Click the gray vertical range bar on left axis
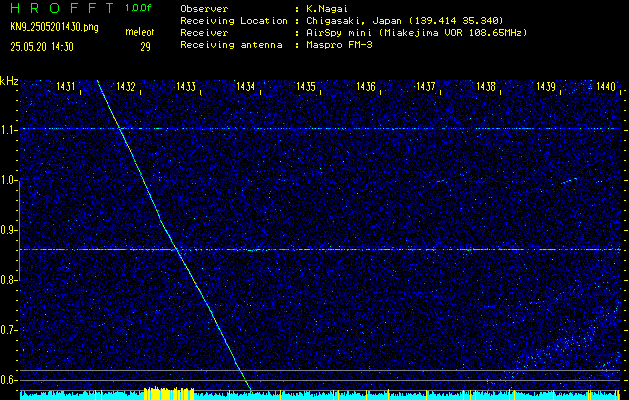Viewport: 629px width, 400px height. (19, 231)
